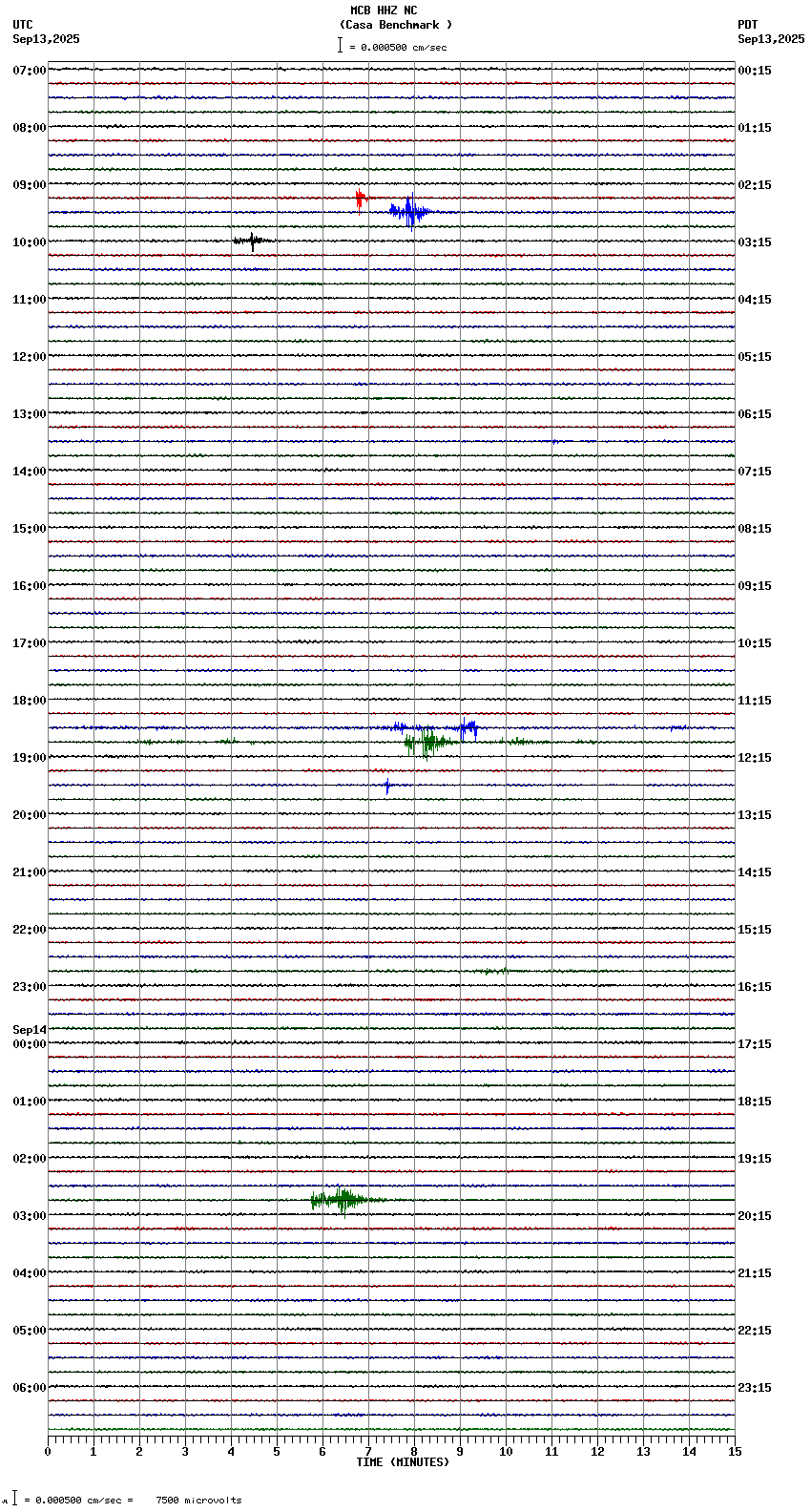Screen dimensions: 811x1512
Task: Click the '5' tick on minutes axis
Action: 277,1452
